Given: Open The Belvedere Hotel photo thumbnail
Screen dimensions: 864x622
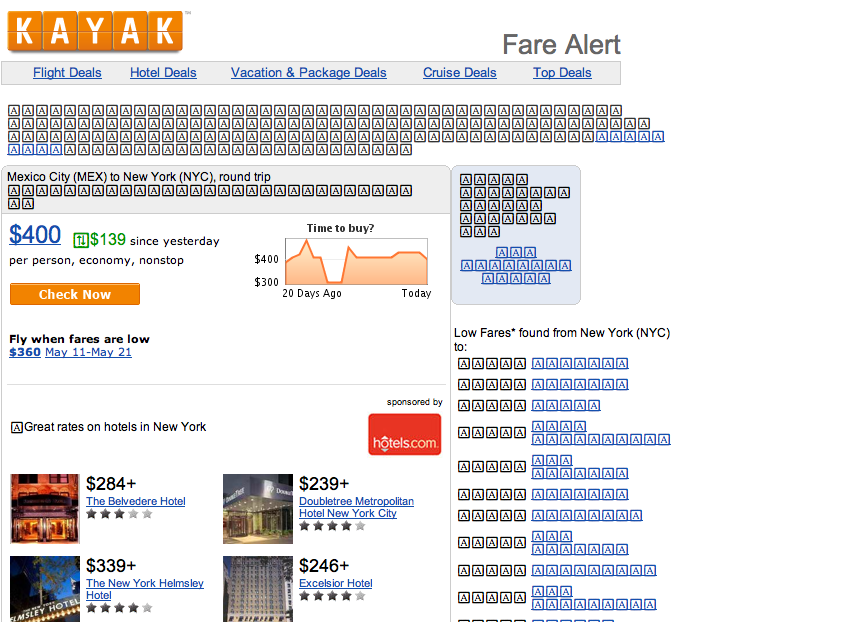Looking at the screenshot, I should click(45, 509).
